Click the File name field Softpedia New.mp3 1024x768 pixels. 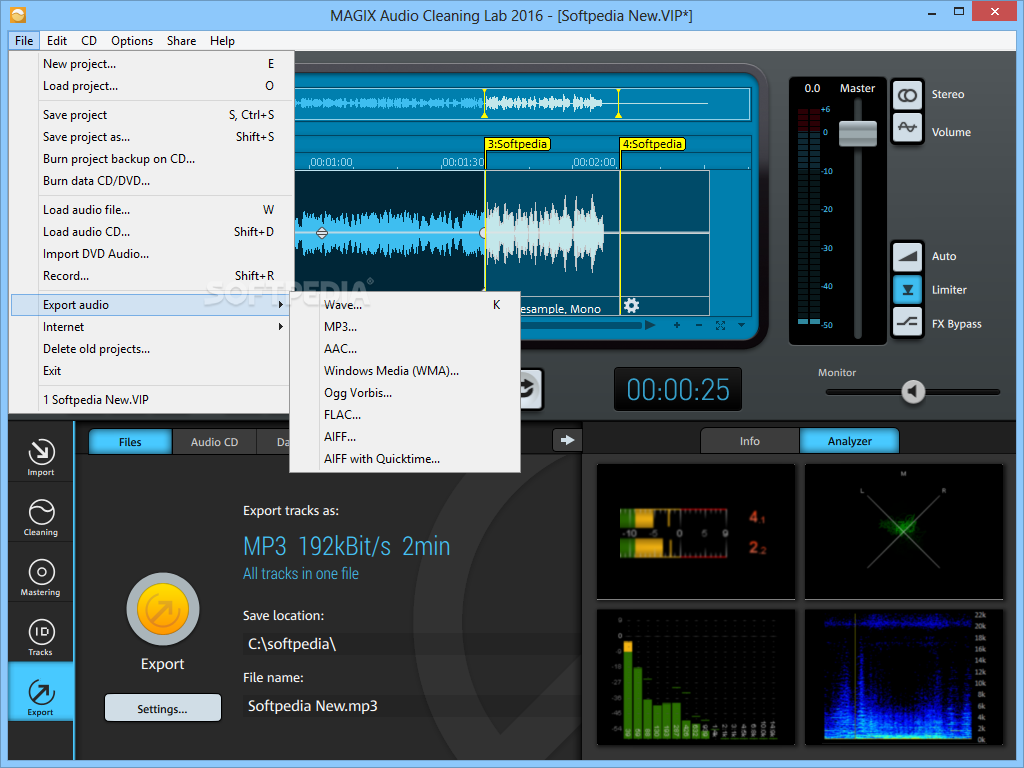[x=411, y=706]
